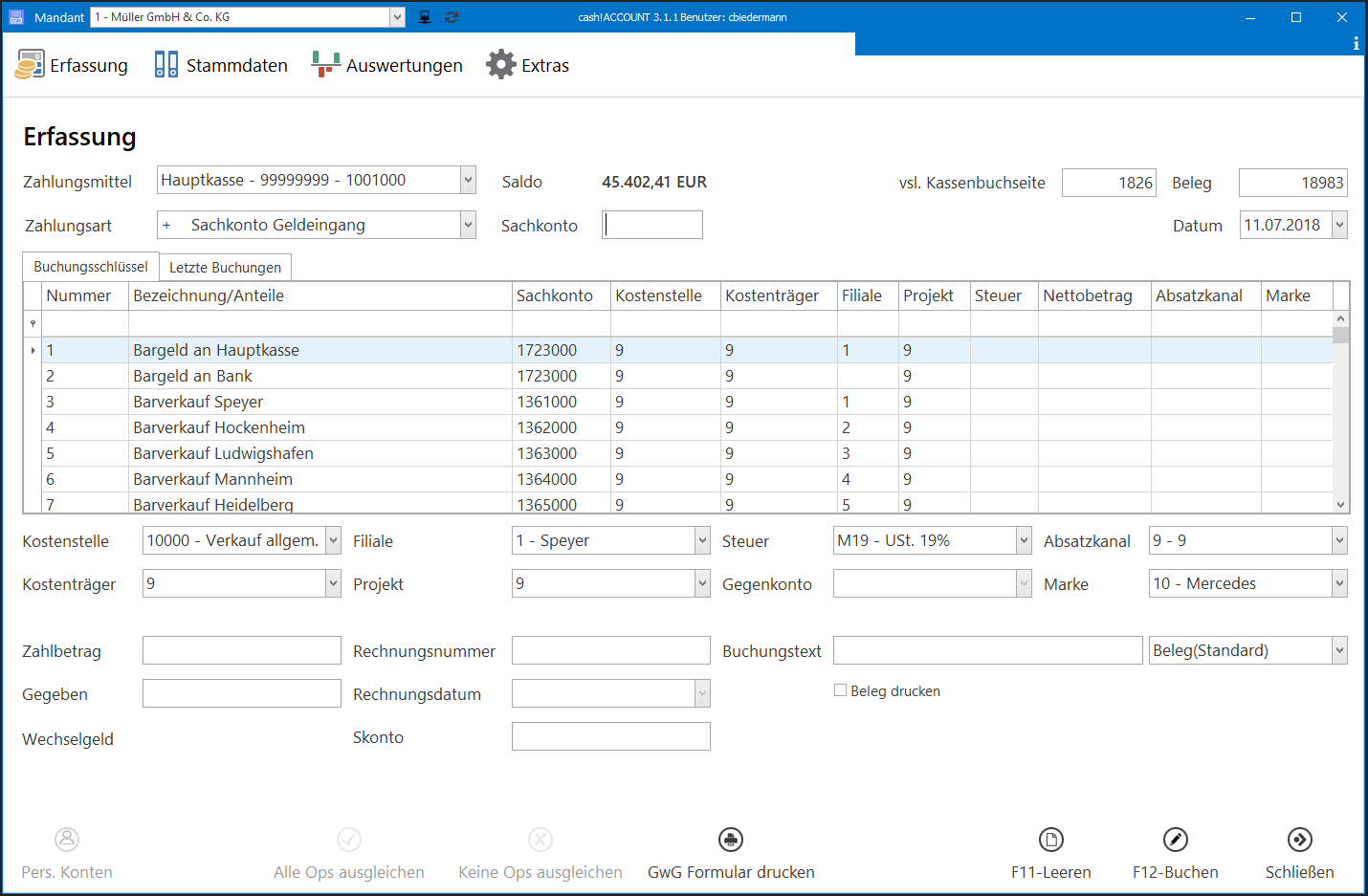Viewport: 1368px width, 896px height.
Task: Expand the Kostenstelle dropdown
Action: tap(333, 540)
